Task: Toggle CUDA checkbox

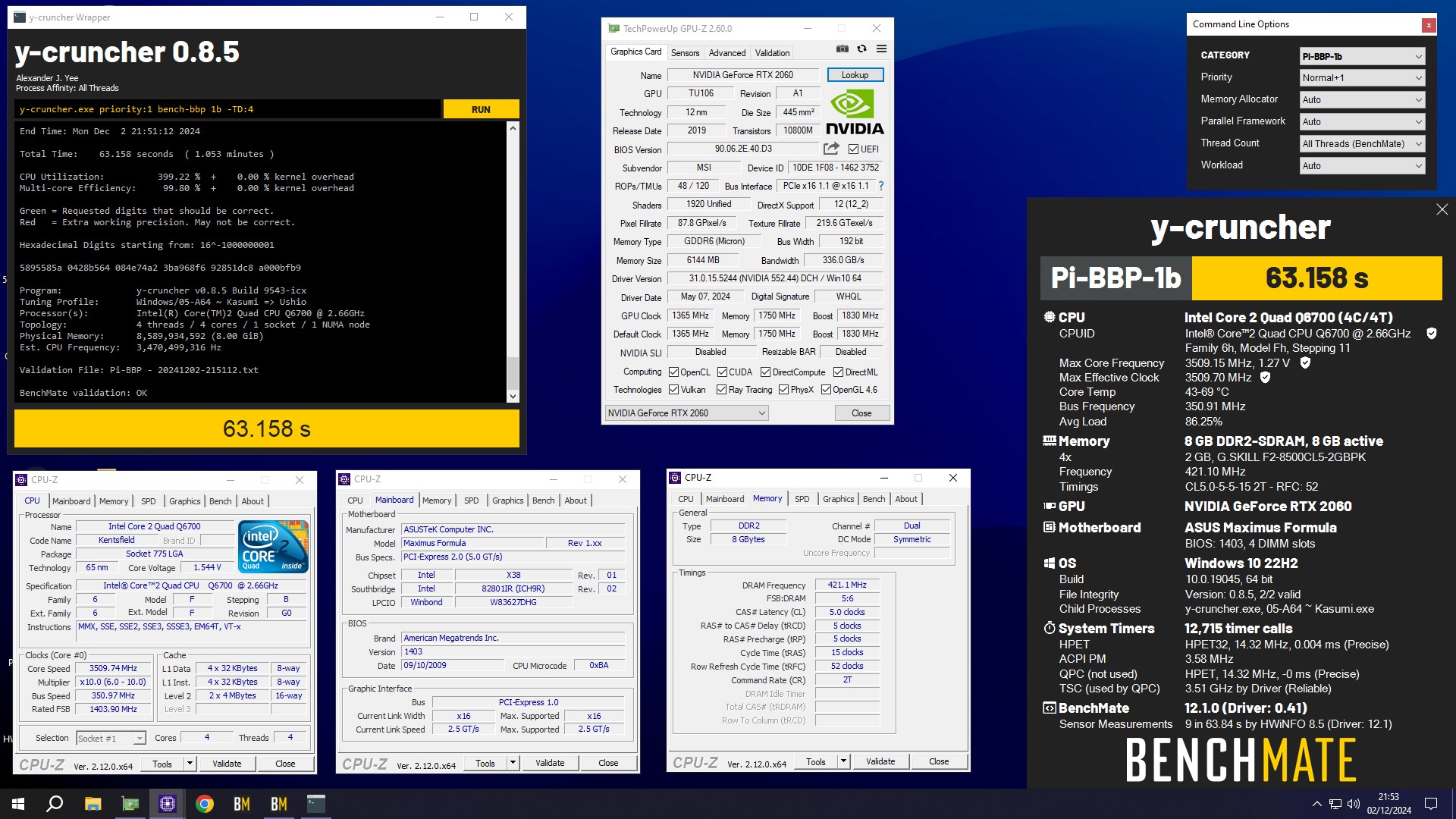Action: [722, 372]
